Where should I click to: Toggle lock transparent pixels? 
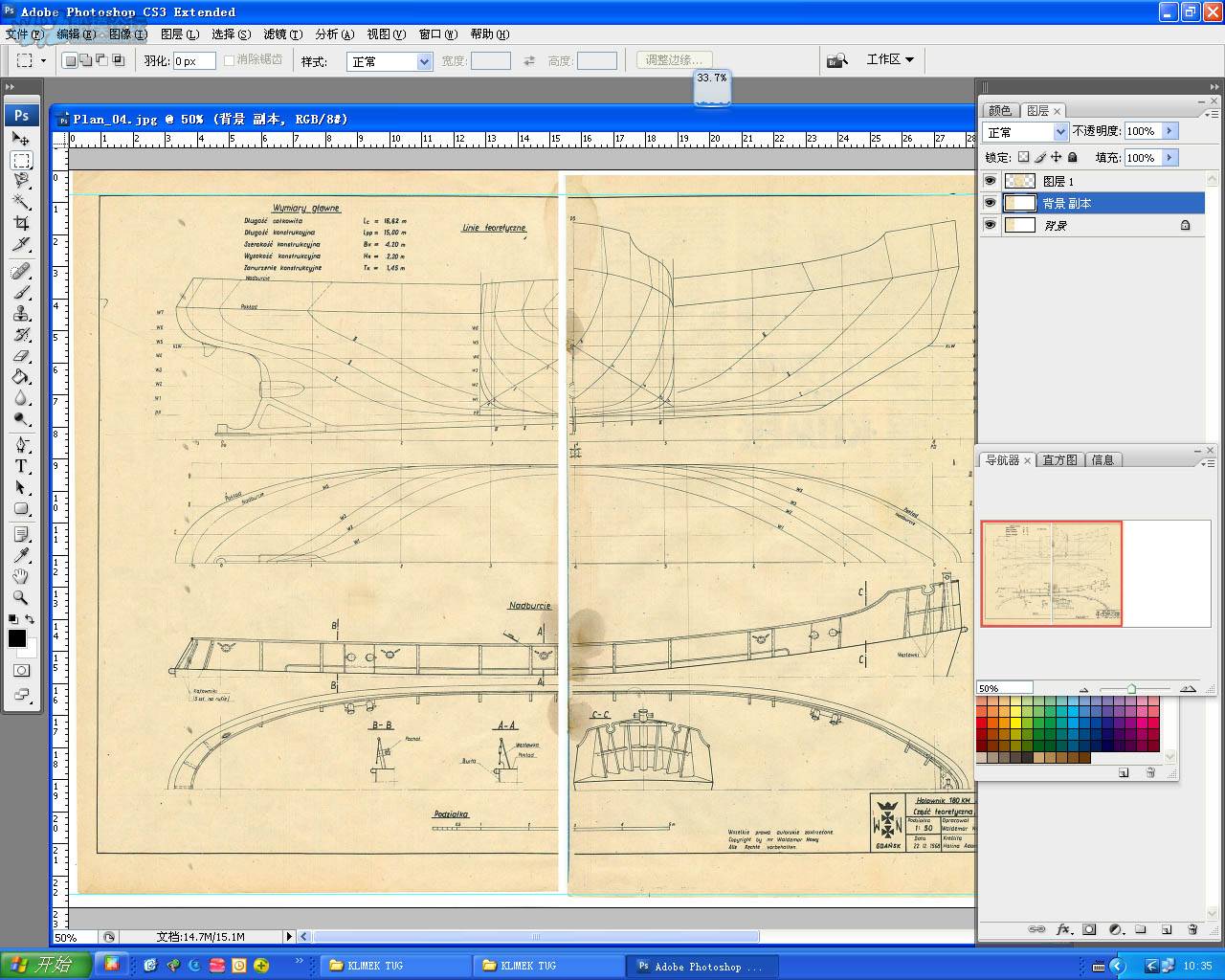coord(1023,157)
